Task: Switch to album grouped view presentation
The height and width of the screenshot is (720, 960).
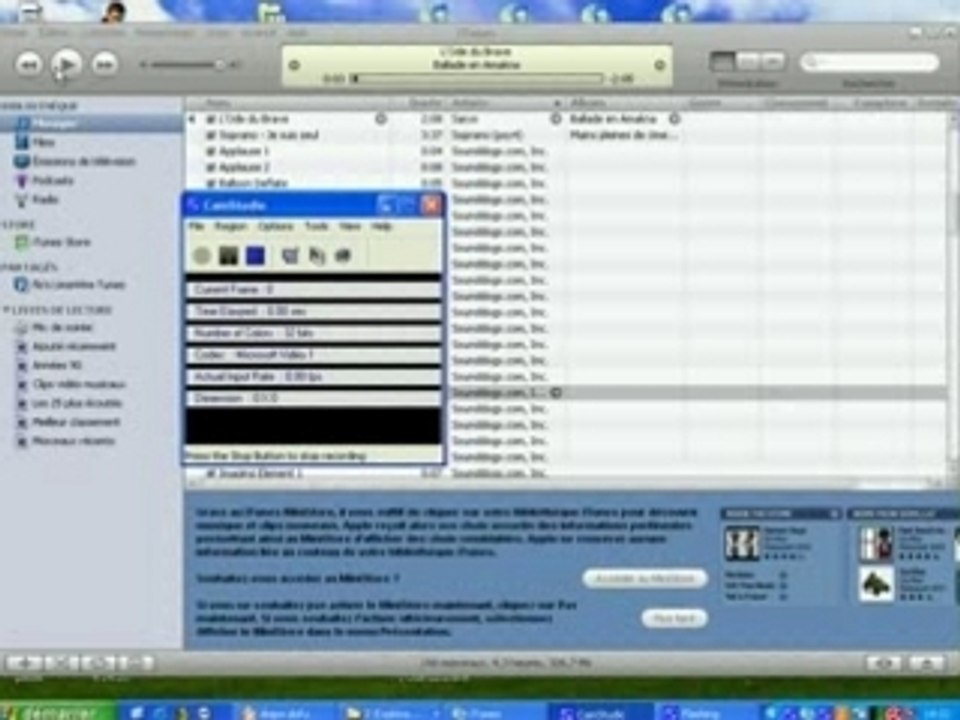Action: (748, 61)
